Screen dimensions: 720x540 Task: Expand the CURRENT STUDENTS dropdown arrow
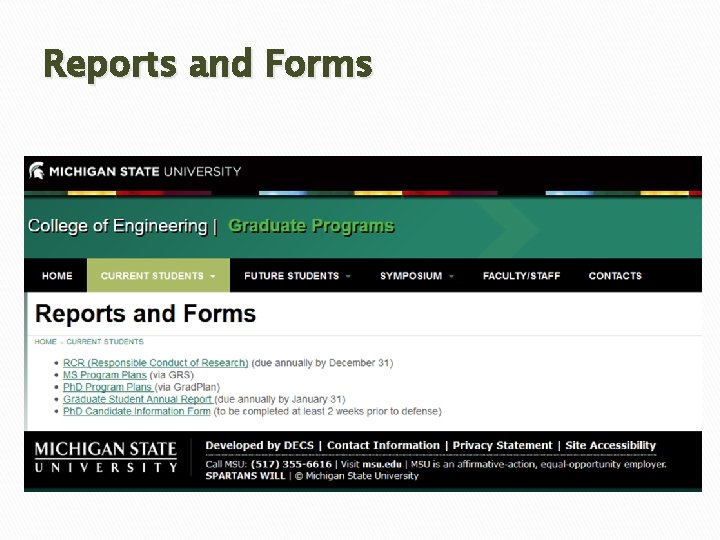(x=213, y=276)
